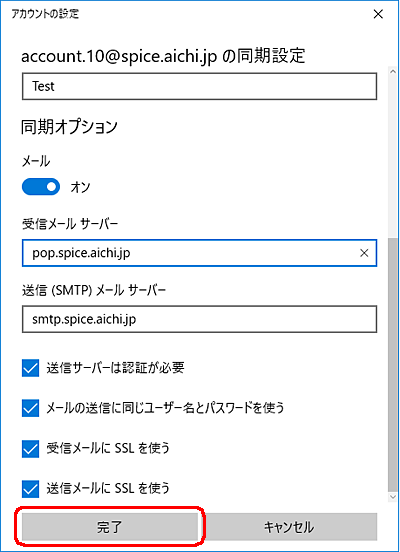The image size is (400, 552).
Task: Uncheck 送信サーバーは認証が必要 checkbox
Action: point(31,368)
